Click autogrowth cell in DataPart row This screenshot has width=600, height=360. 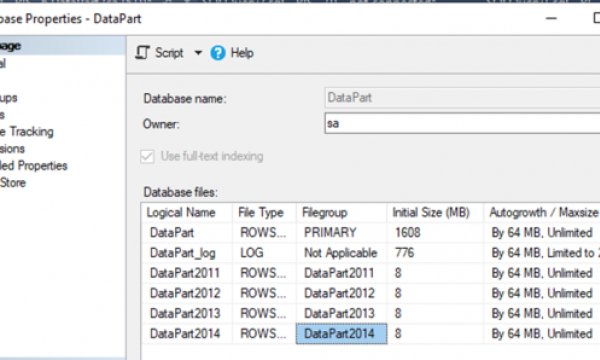(x=542, y=233)
